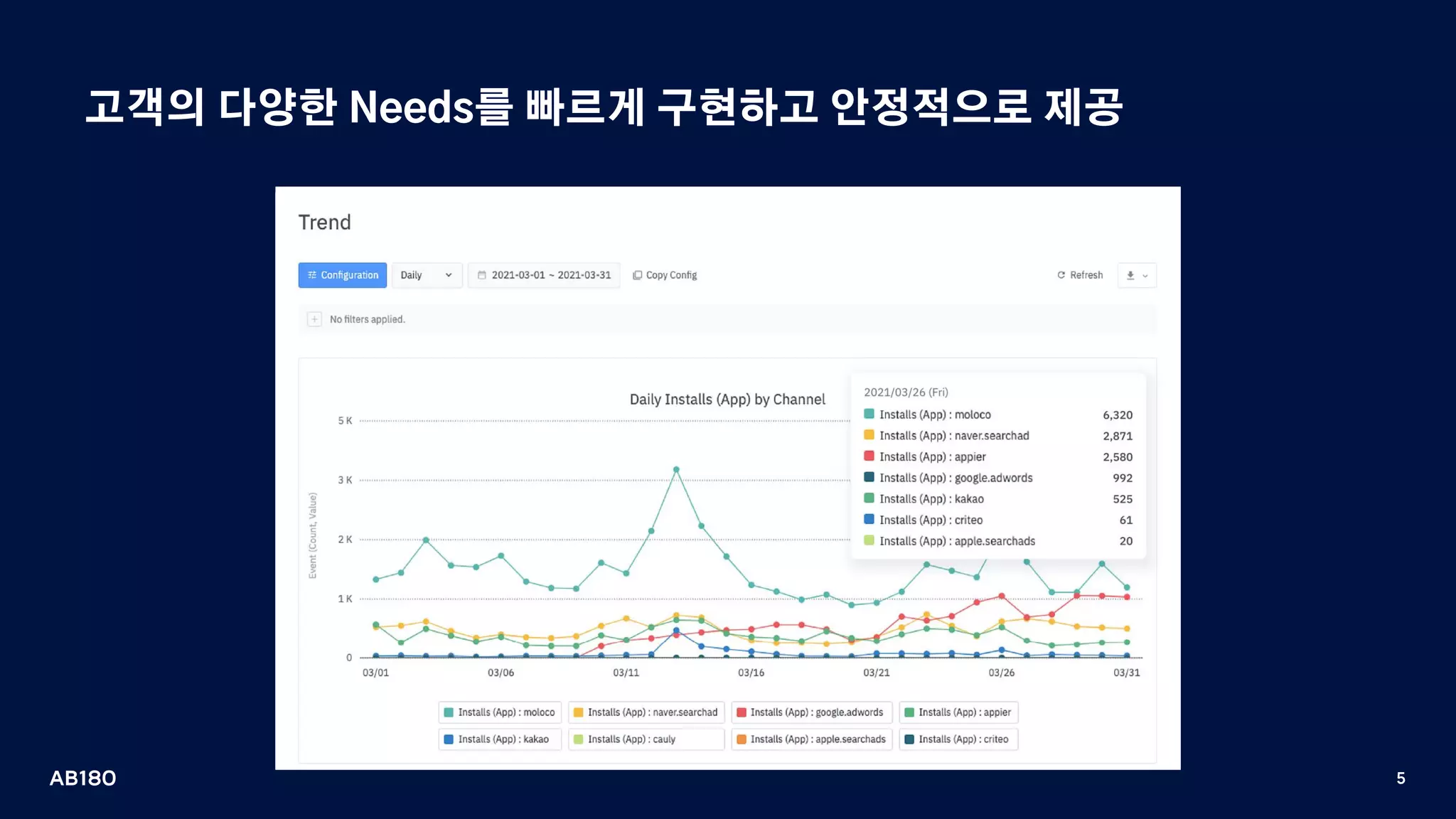Toggle legend Installs (App) : google.adwords

(811, 712)
